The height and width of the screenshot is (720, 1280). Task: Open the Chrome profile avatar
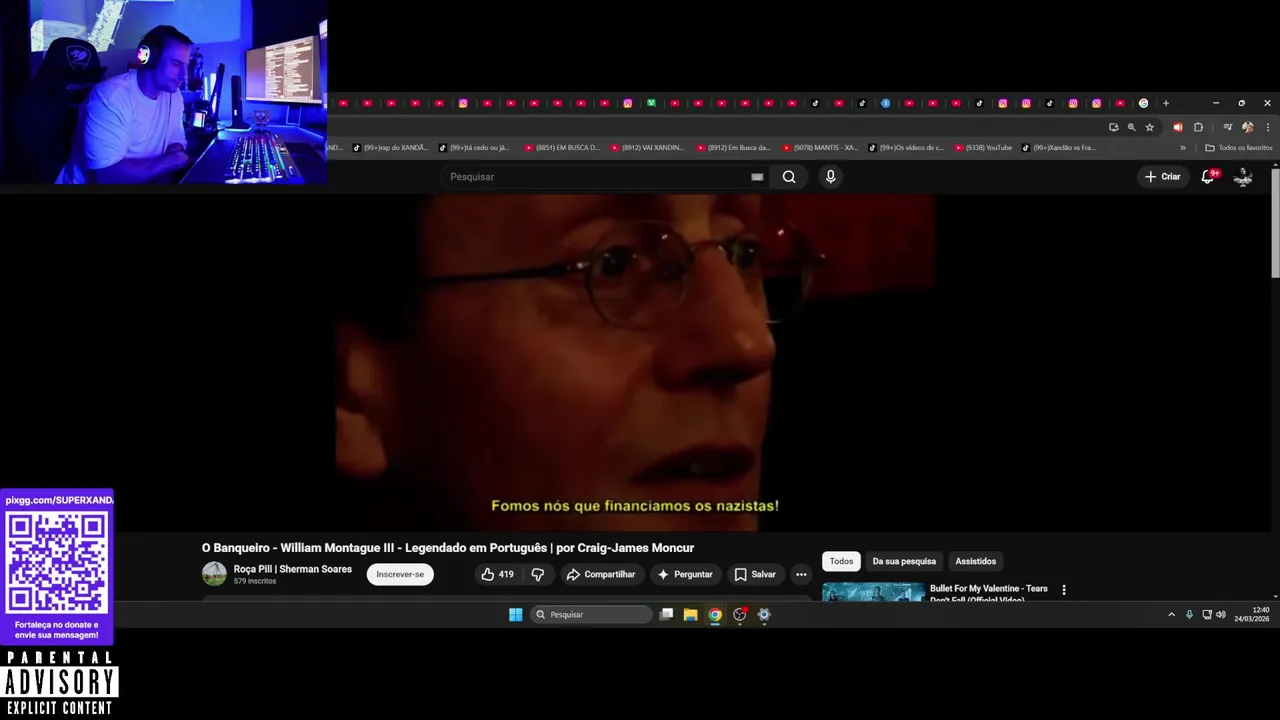tap(1247, 127)
